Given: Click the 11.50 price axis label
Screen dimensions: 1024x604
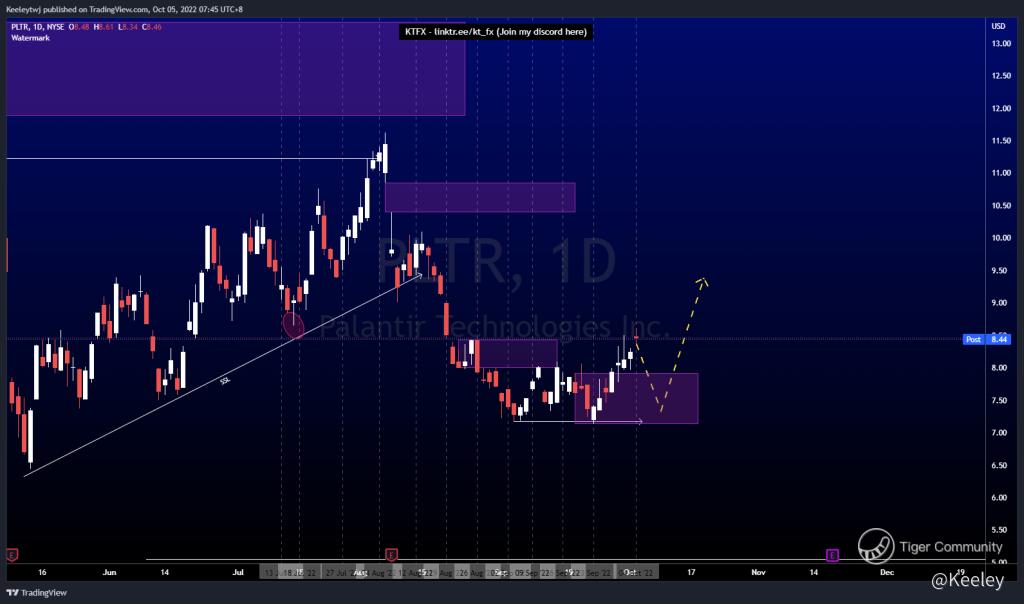Looking at the screenshot, I should tap(1001, 141).
